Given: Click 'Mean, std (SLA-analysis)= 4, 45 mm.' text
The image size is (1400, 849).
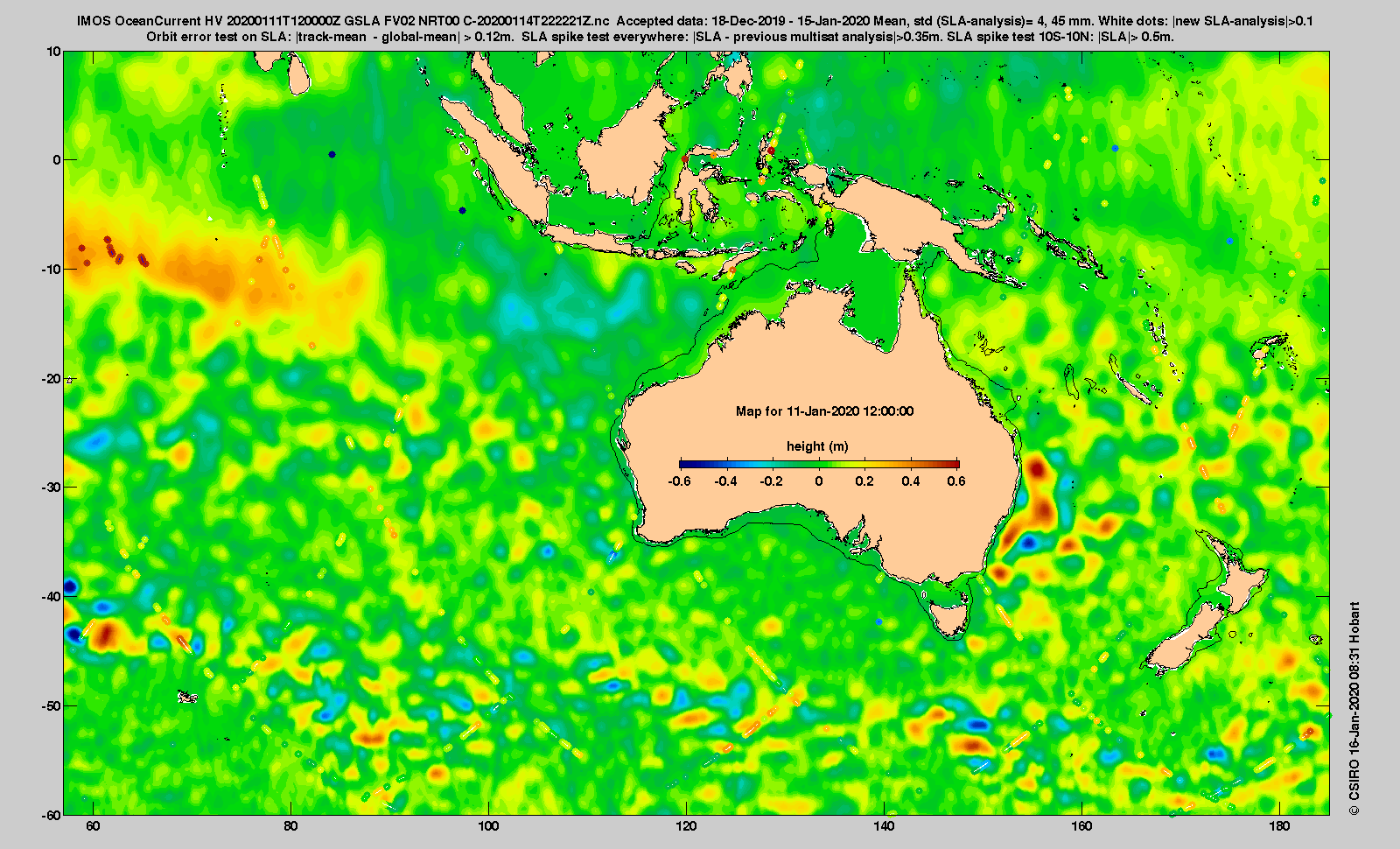Looking at the screenshot, I should click(x=984, y=21).
